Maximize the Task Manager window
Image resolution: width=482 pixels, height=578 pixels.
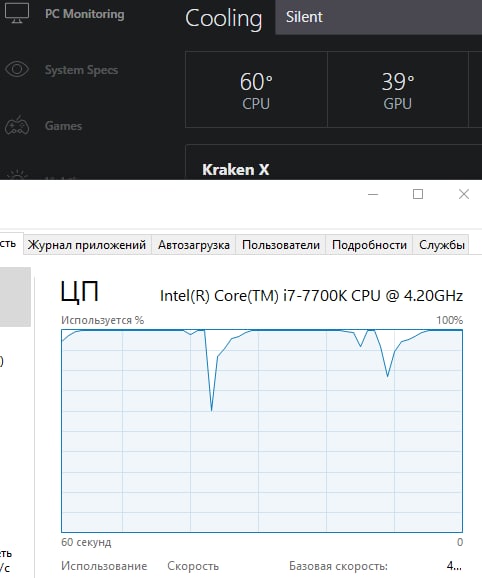[418, 194]
